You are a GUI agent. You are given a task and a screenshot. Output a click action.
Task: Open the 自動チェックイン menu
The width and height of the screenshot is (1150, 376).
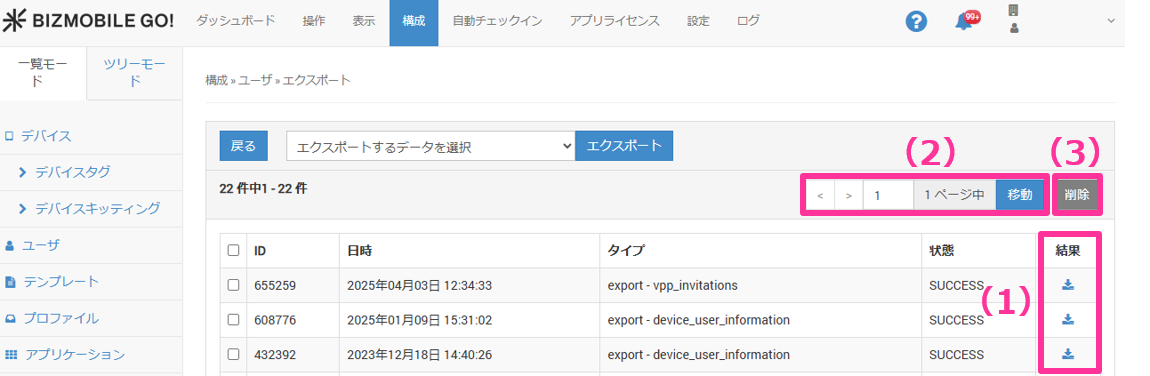497,21
